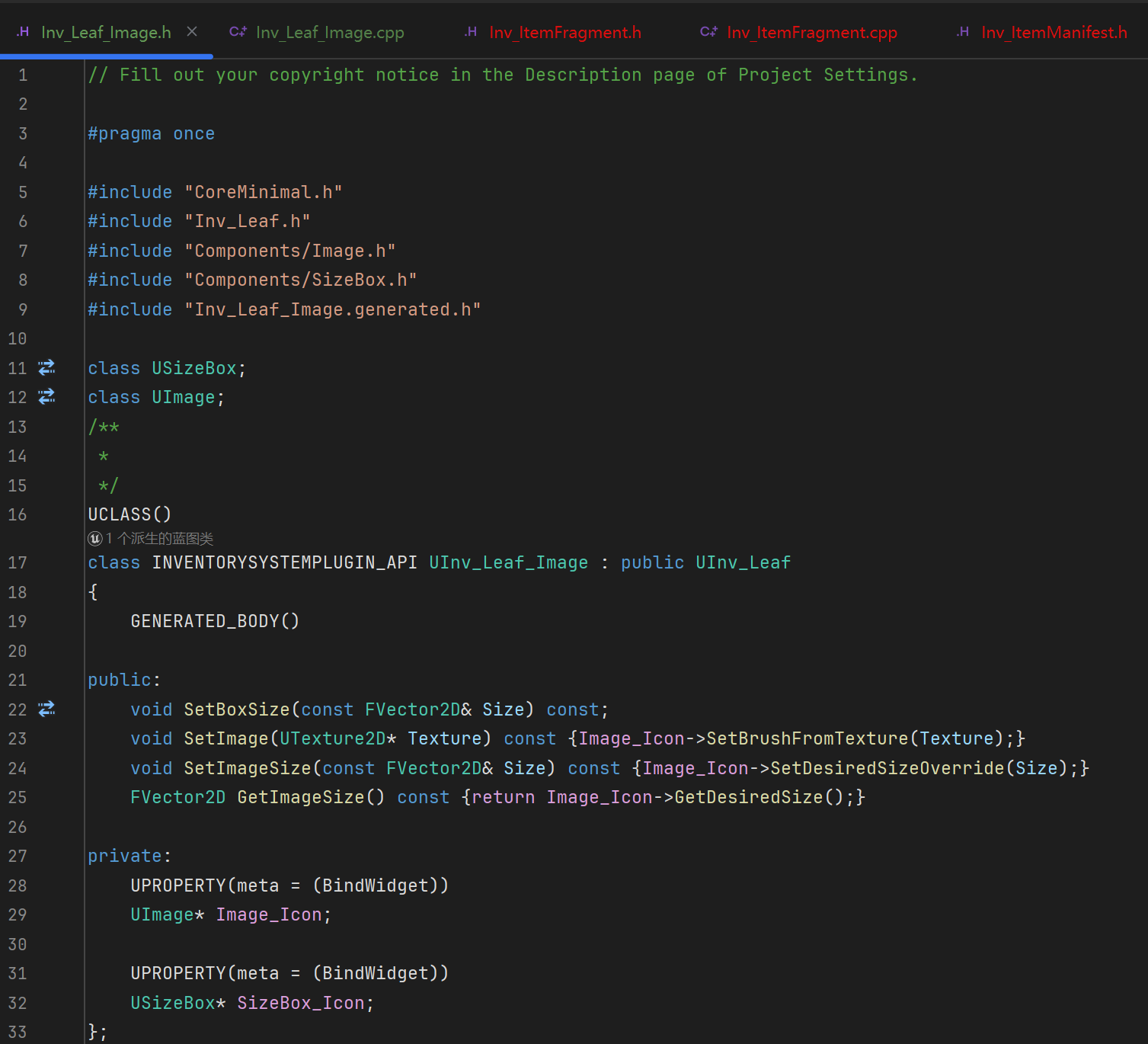The width and height of the screenshot is (1148, 1044).
Task: Click the "Inv_Leaf.h" include path
Action: point(248,221)
